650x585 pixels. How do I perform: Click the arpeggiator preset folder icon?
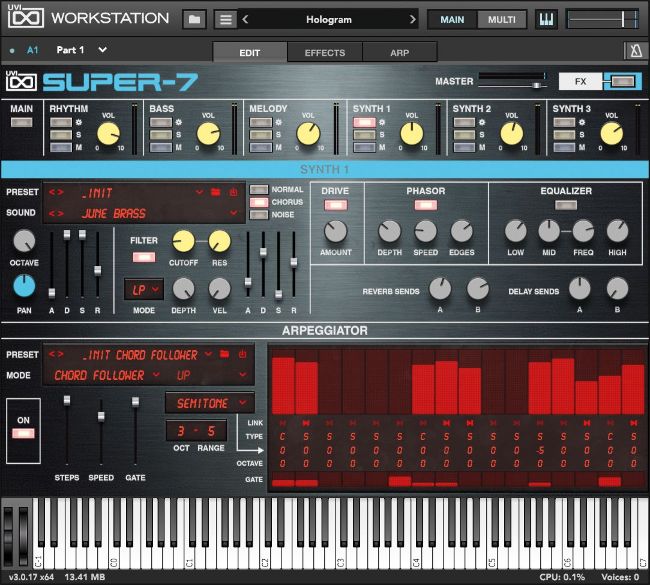click(x=225, y=354)
